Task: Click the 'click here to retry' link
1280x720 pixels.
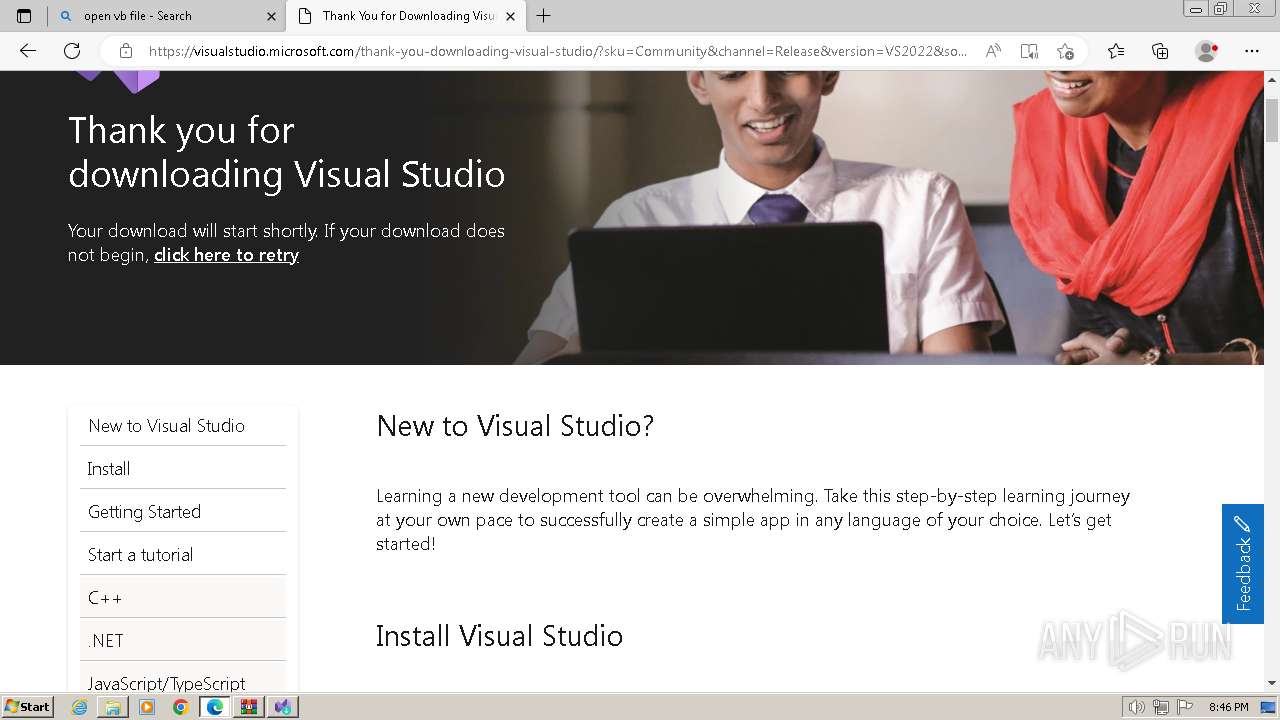Action: [226, 255]
